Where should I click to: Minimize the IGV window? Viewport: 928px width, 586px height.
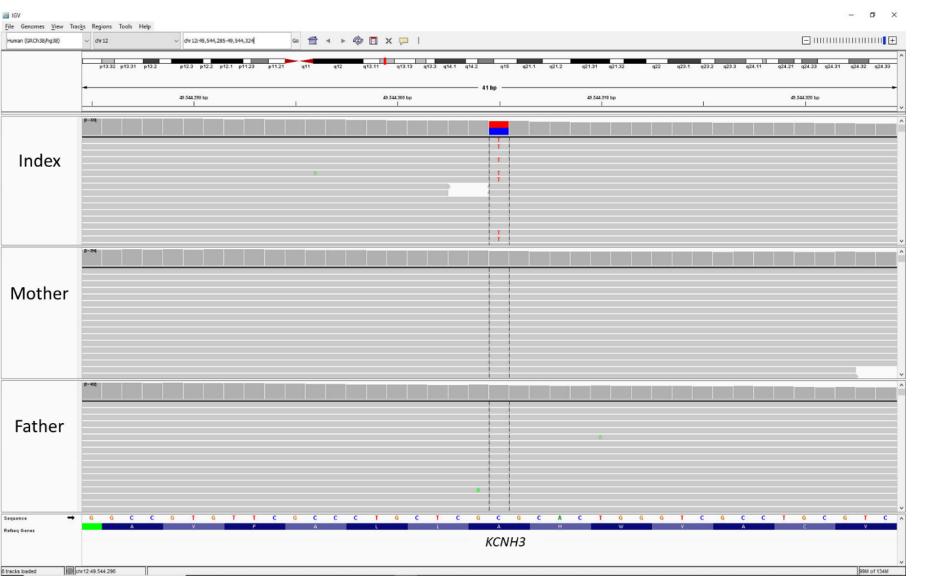coord(850,15)
